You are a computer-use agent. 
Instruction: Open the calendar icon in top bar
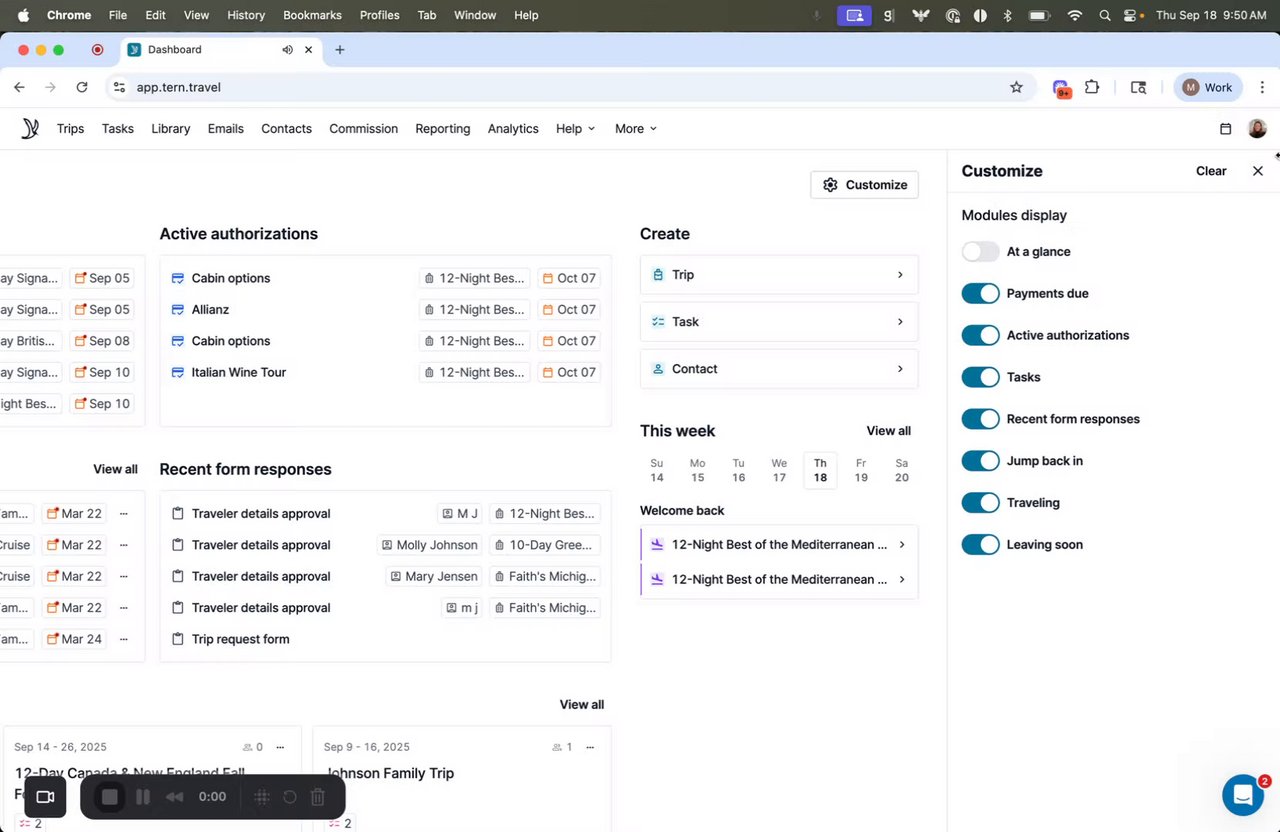pos(1226,128)
